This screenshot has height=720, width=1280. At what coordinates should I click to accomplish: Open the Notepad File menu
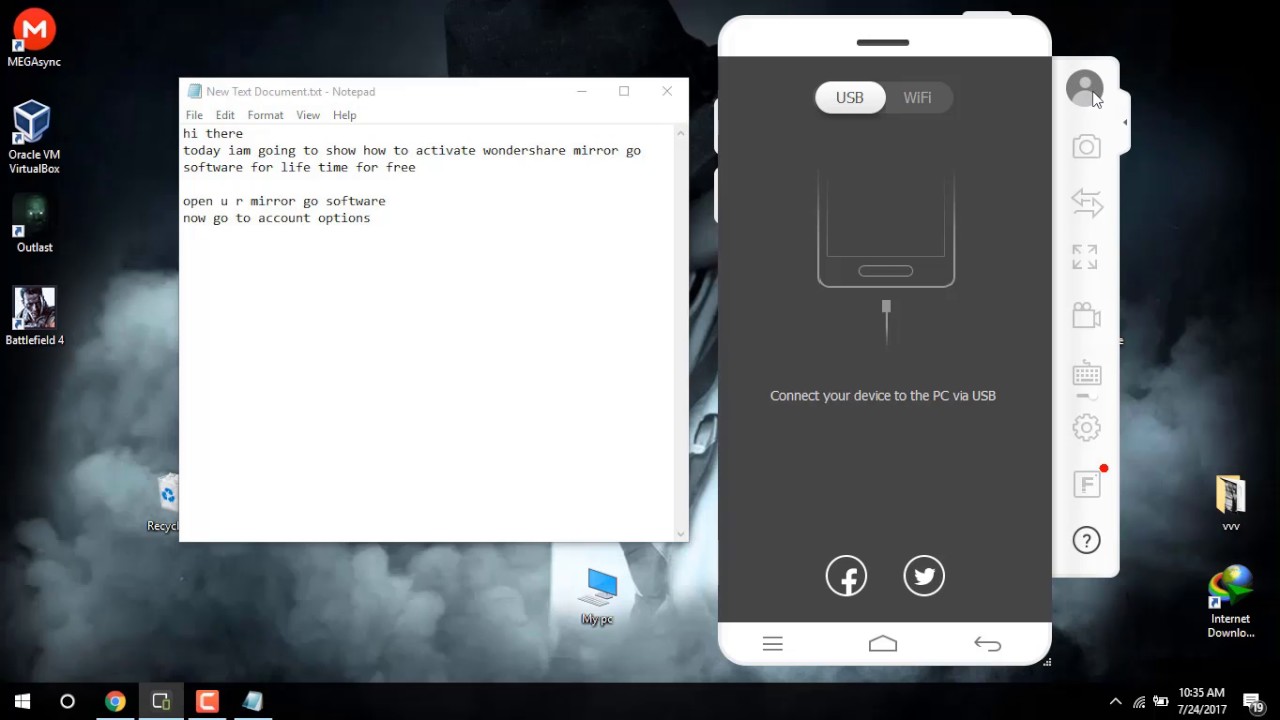194,115
